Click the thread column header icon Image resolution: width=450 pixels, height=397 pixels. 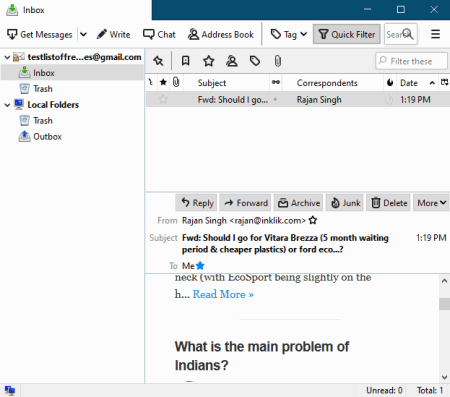(x=151, y=82)
